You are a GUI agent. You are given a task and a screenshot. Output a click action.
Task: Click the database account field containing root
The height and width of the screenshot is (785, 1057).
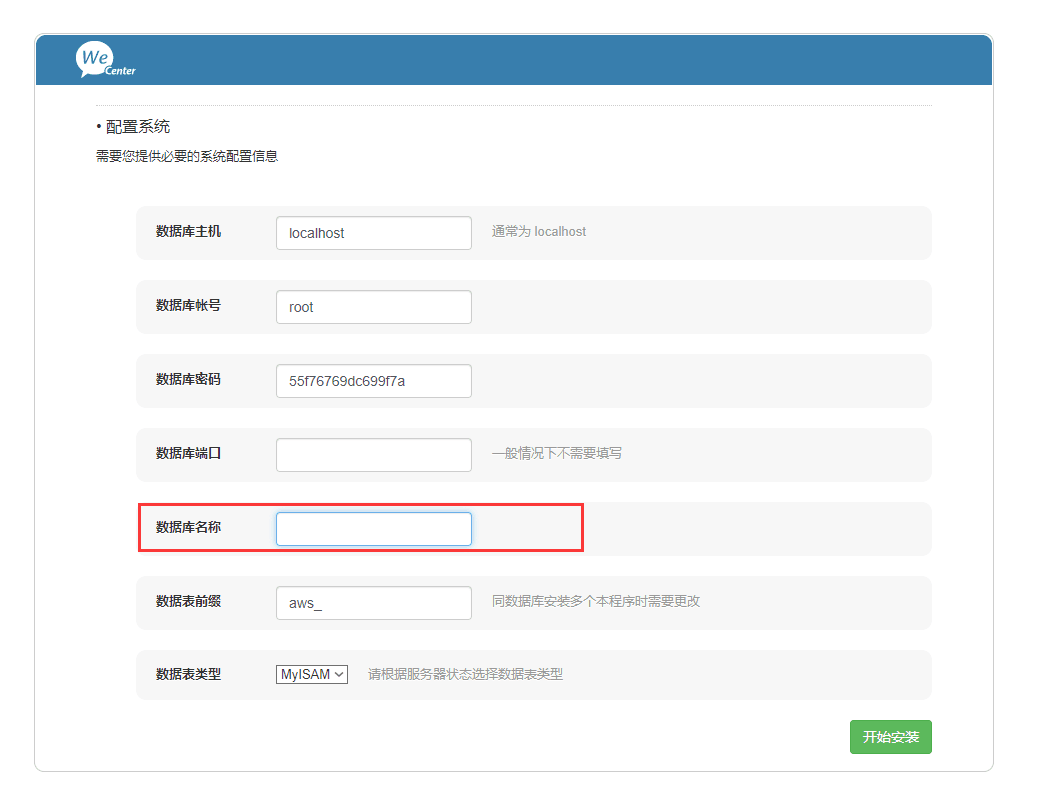(x=373, y=307)
